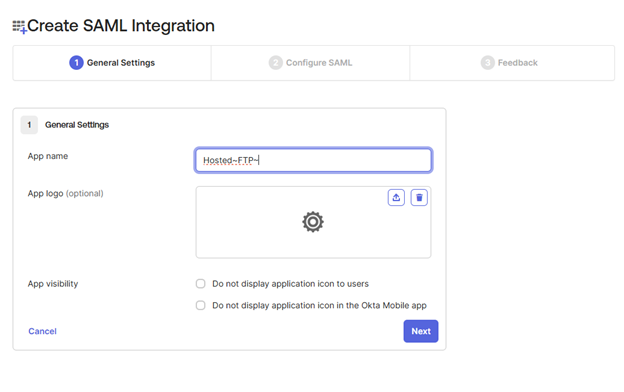The width and height of the screenshot is (624, 392).
Task: Open the General Settings step tab
Action: [x=112, y=63]
